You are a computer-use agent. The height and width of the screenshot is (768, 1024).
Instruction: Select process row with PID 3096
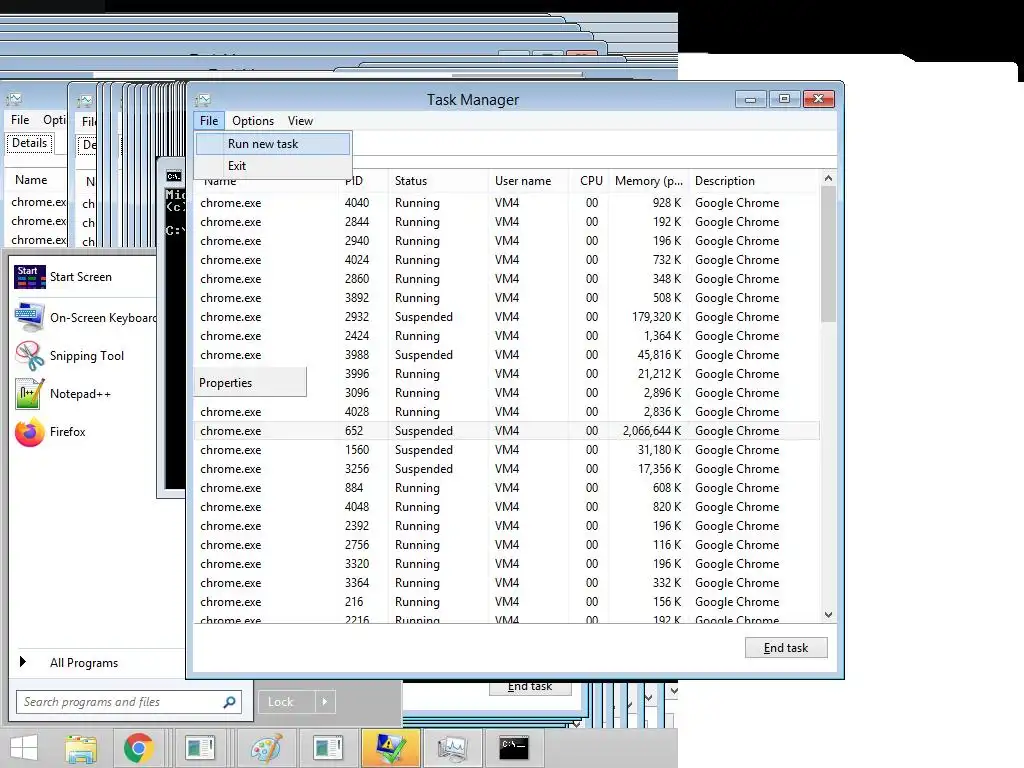tap(506, 392)
